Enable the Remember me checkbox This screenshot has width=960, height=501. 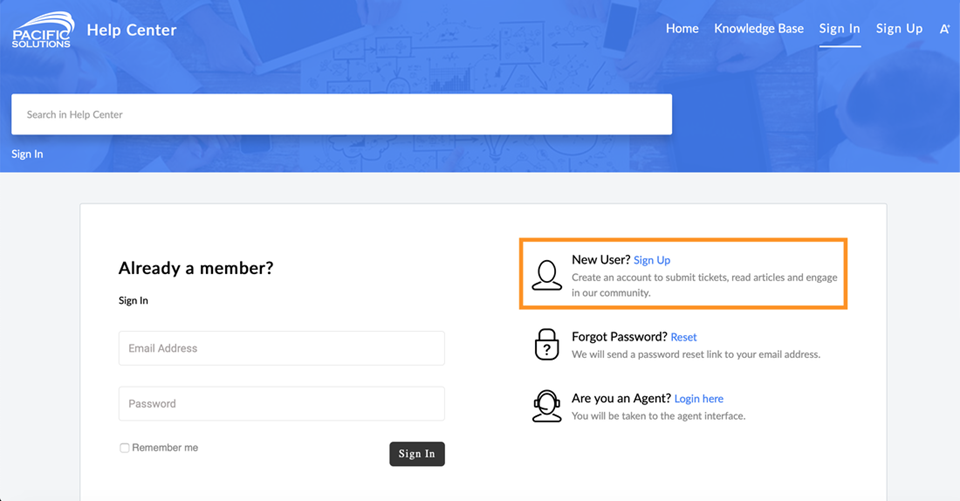coord(124,448)
